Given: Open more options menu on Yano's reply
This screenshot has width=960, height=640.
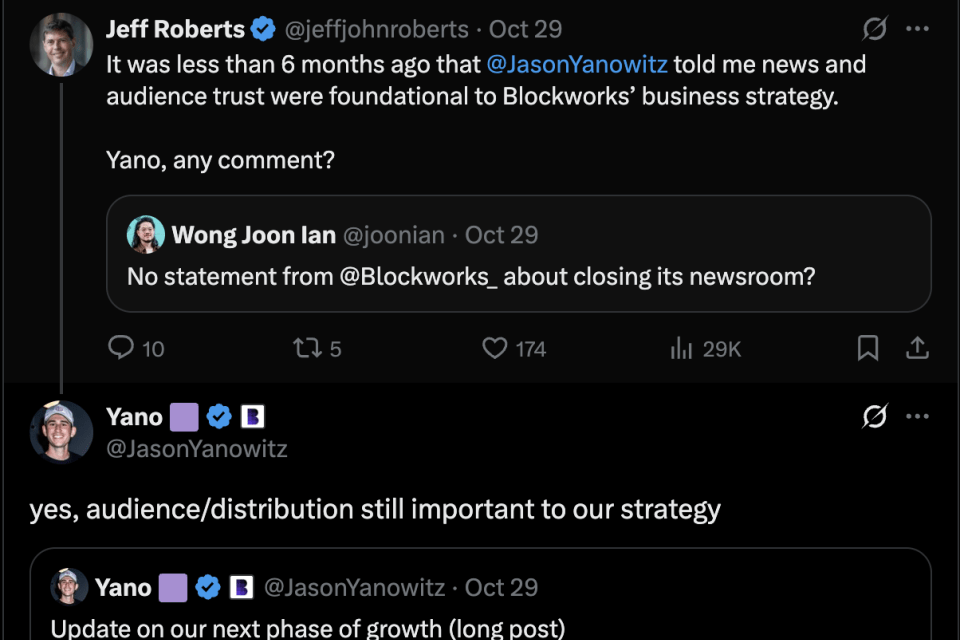Looking at the screenshot, I should click(917, 417).
